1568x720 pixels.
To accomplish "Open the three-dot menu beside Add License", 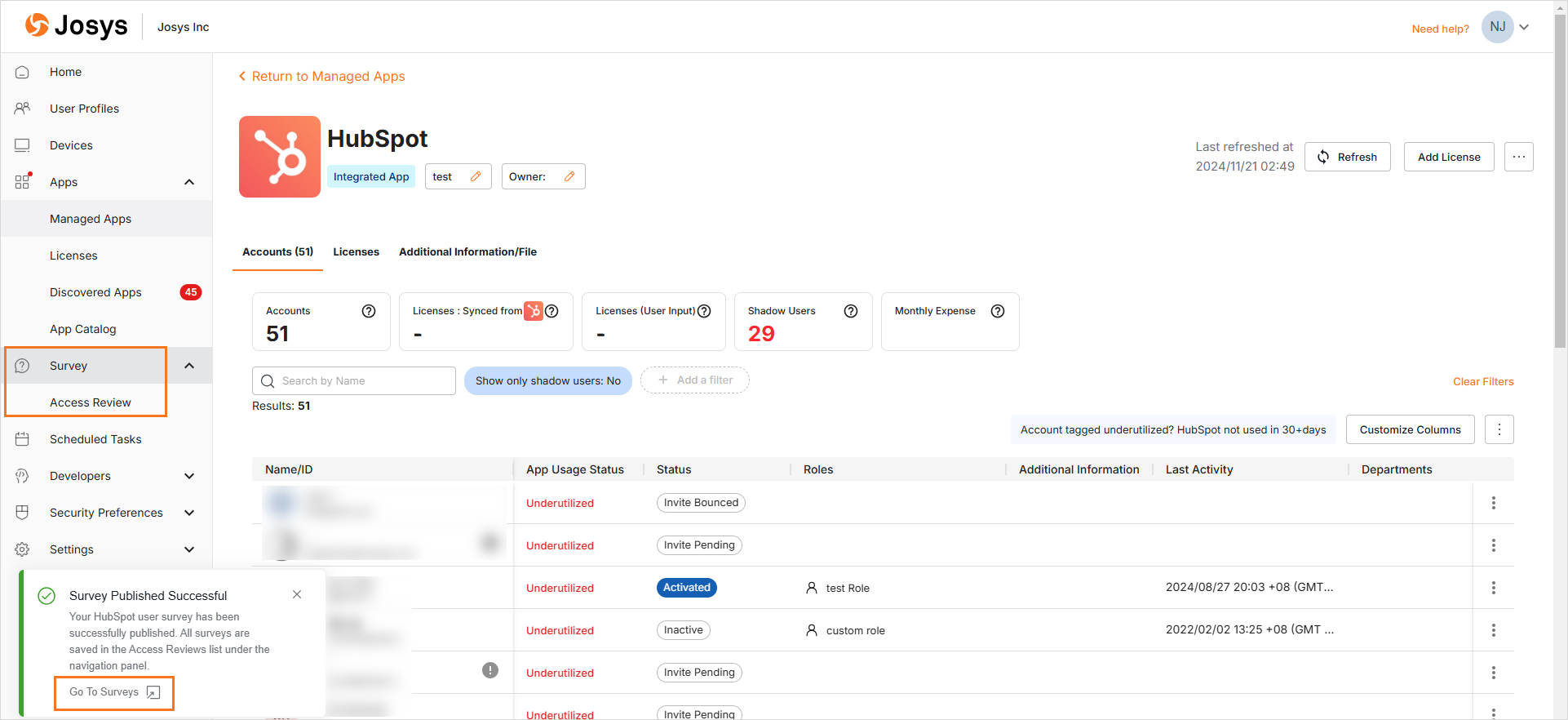I will click(x=1519, y=157).
